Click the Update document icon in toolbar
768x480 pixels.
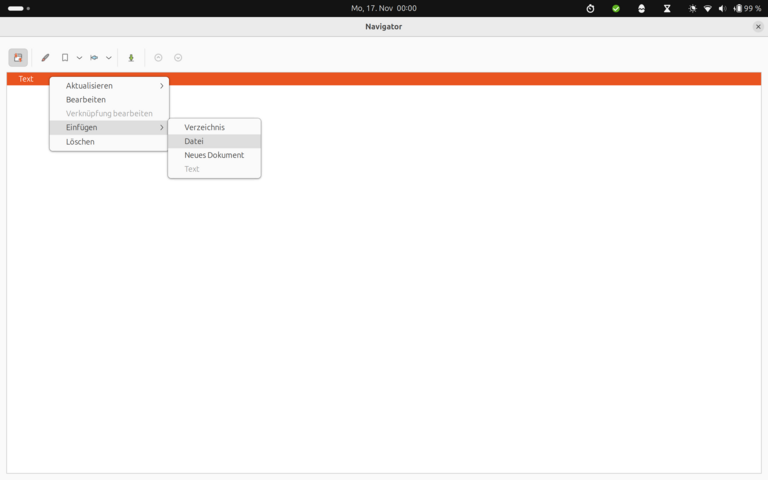[x=65, y=58]
